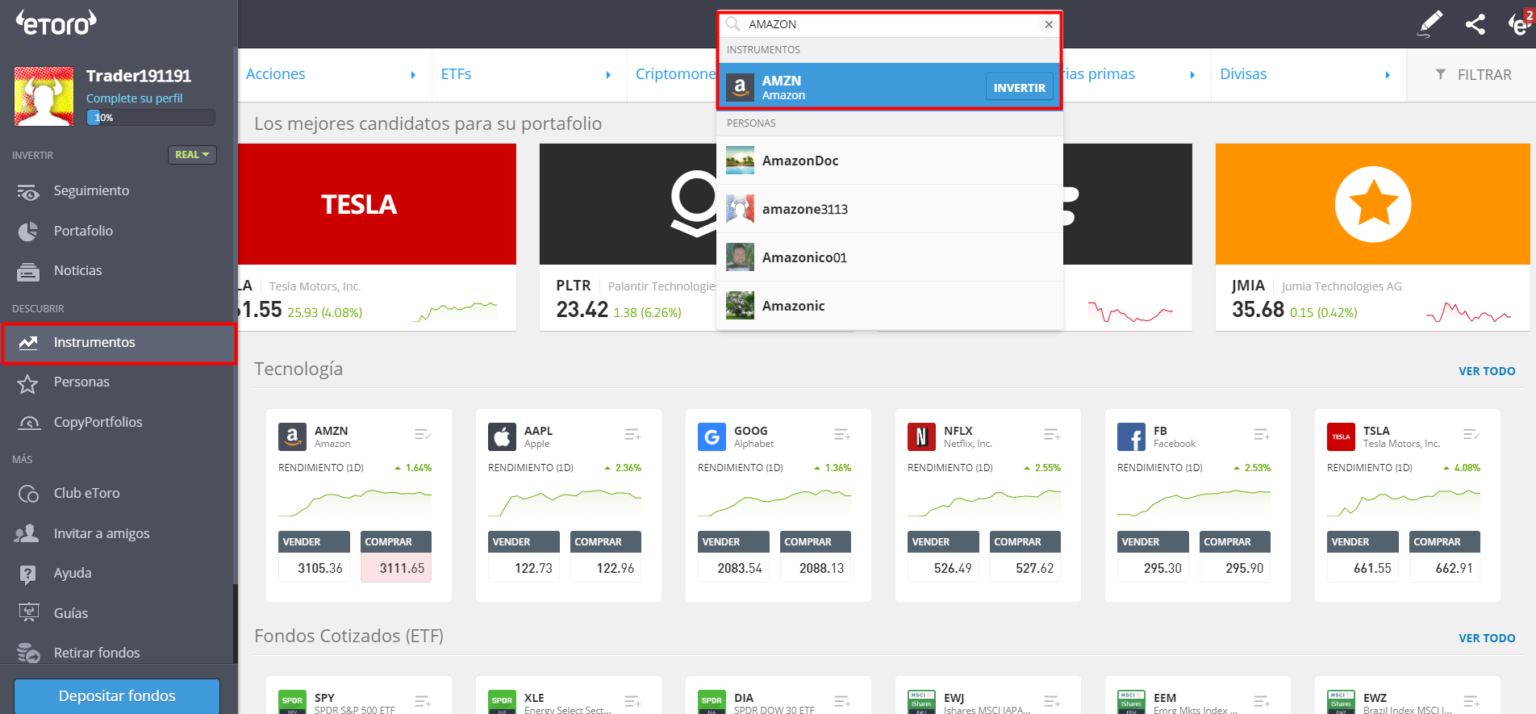The width and height of the screenshot is (1536, 714).
Task: Click the Facebook logo on FB card
Action: [x=1131, y=437]
